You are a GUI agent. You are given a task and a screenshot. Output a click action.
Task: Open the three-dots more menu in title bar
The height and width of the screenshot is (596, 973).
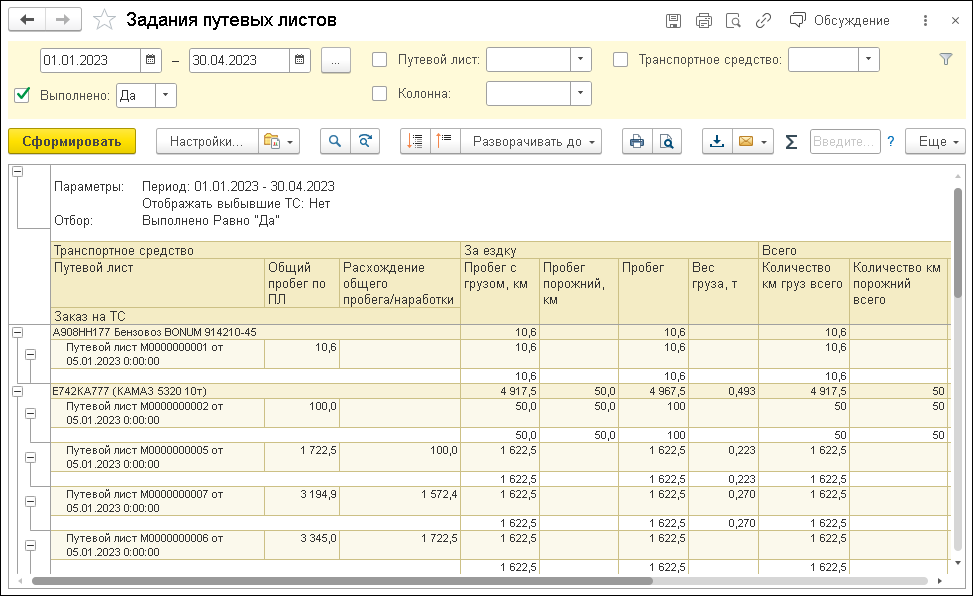pos(925,20)
